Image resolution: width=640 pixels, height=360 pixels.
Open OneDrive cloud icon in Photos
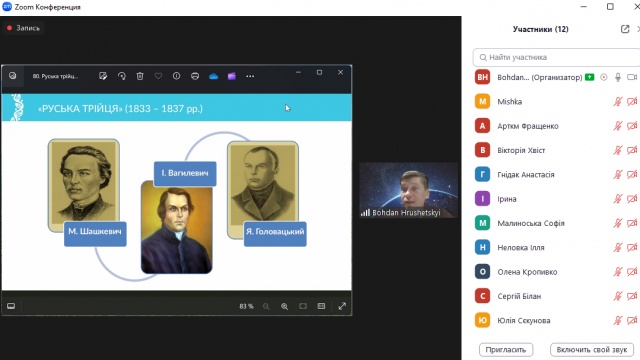click(x=213, y=76)
